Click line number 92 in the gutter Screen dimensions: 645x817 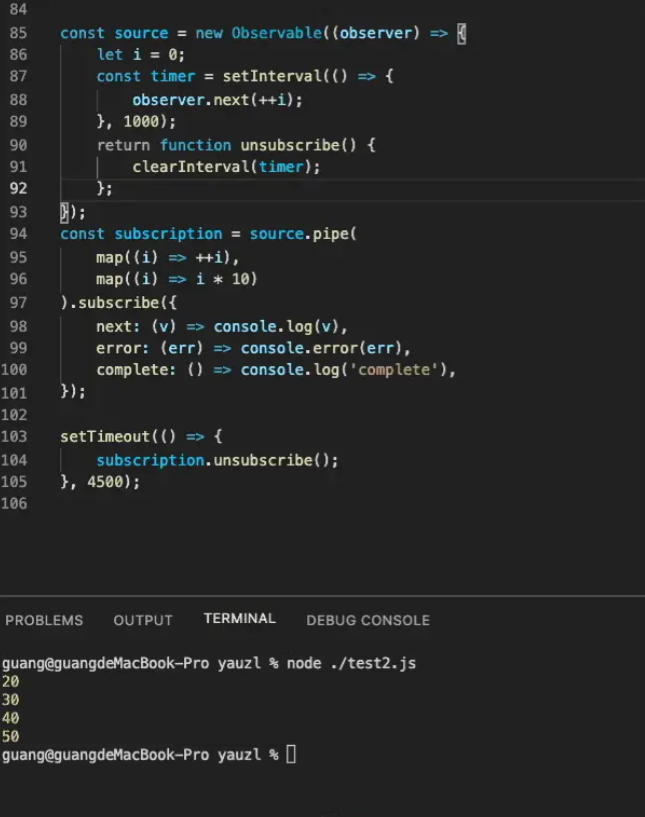pyautogui.click(x=18, y=188)
